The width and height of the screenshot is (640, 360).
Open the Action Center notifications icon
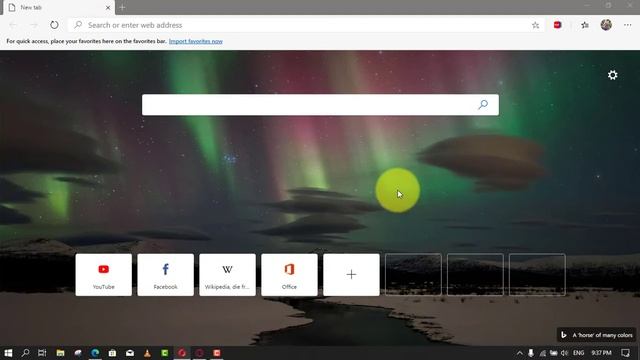[625, 353]
